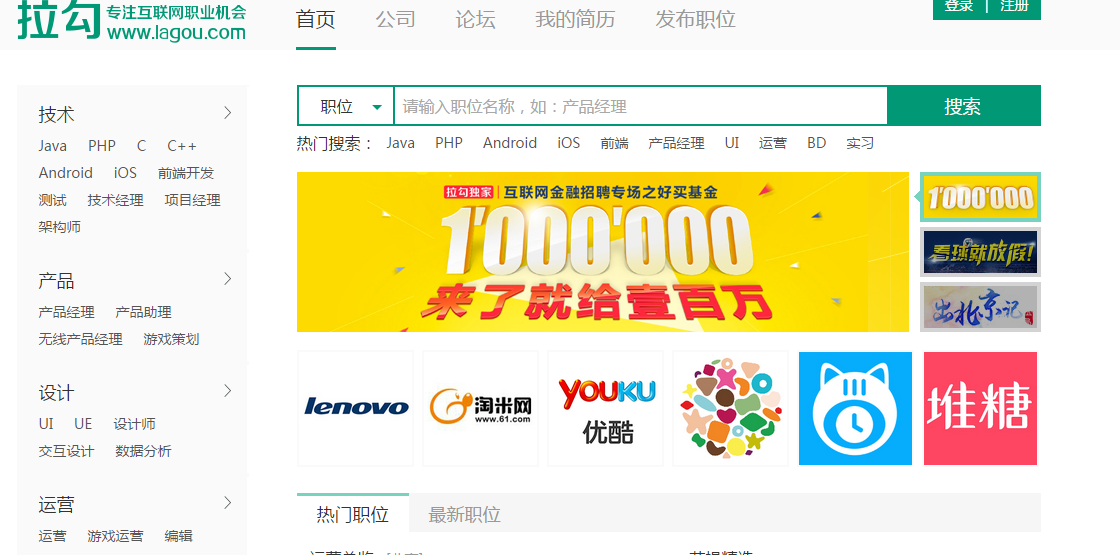Go to the 首页 nav tab
The width and height of the screenshot is (1120, 555).
(316, 19)
